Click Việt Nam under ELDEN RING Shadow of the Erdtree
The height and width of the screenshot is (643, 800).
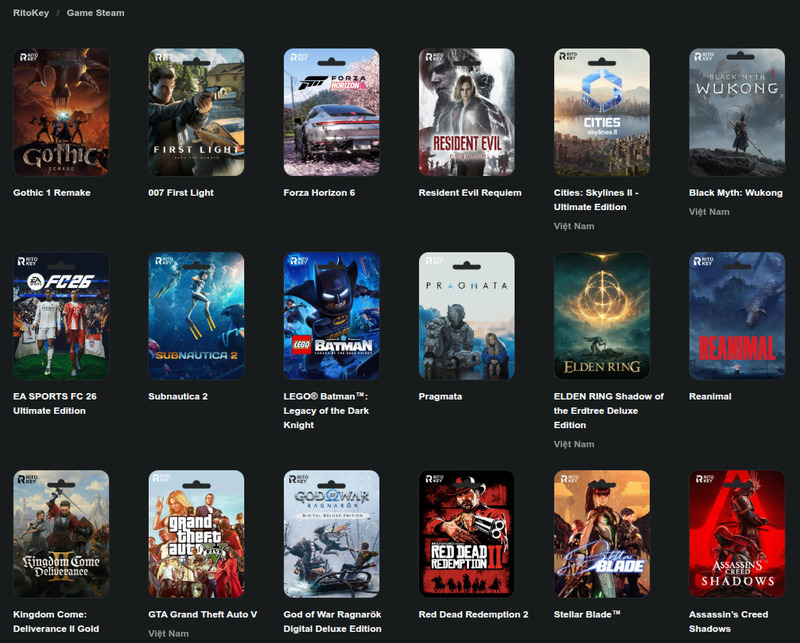tap(574, 444)
